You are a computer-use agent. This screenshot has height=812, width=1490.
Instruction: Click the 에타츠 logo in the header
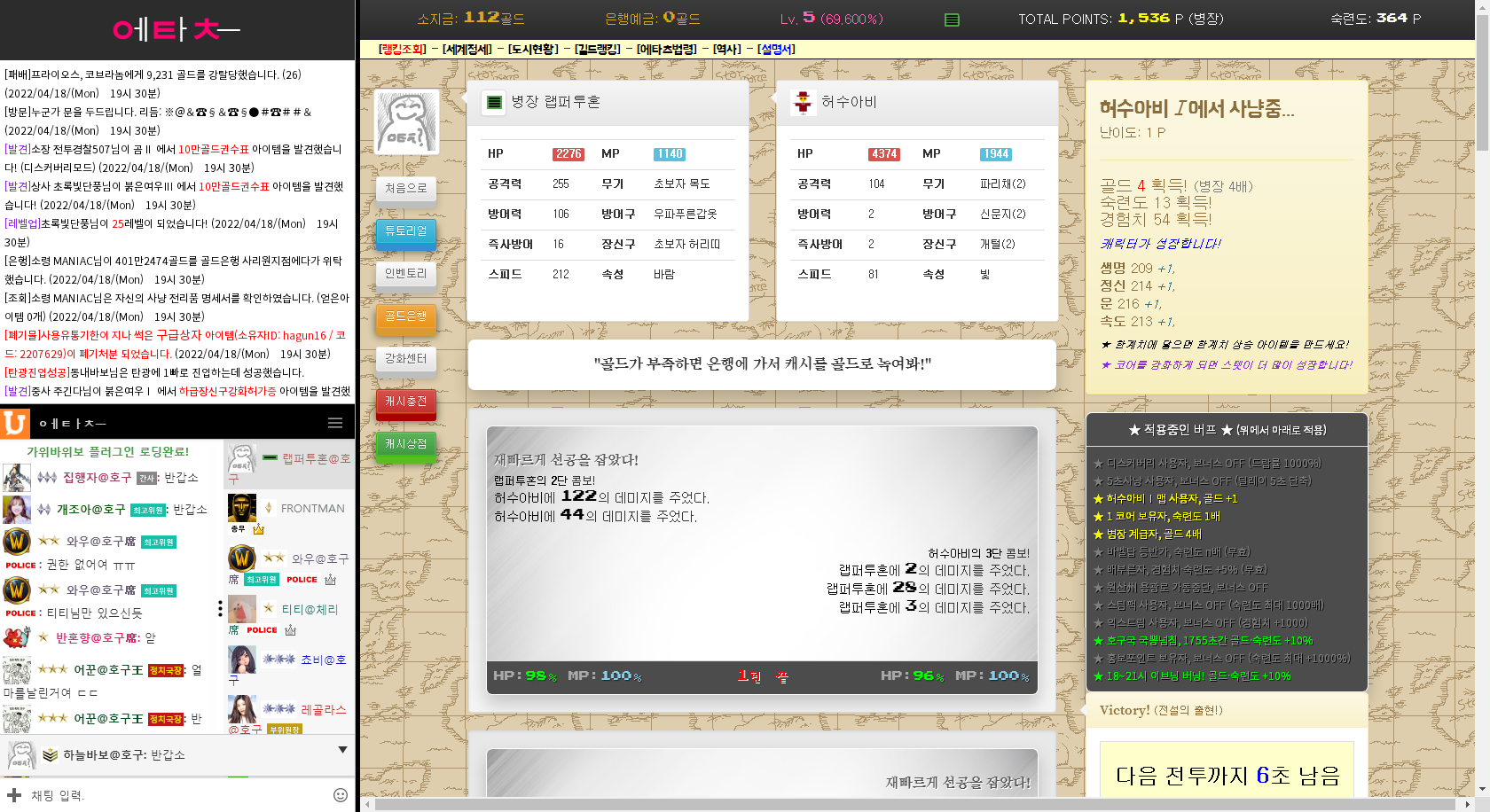[176, 30]
